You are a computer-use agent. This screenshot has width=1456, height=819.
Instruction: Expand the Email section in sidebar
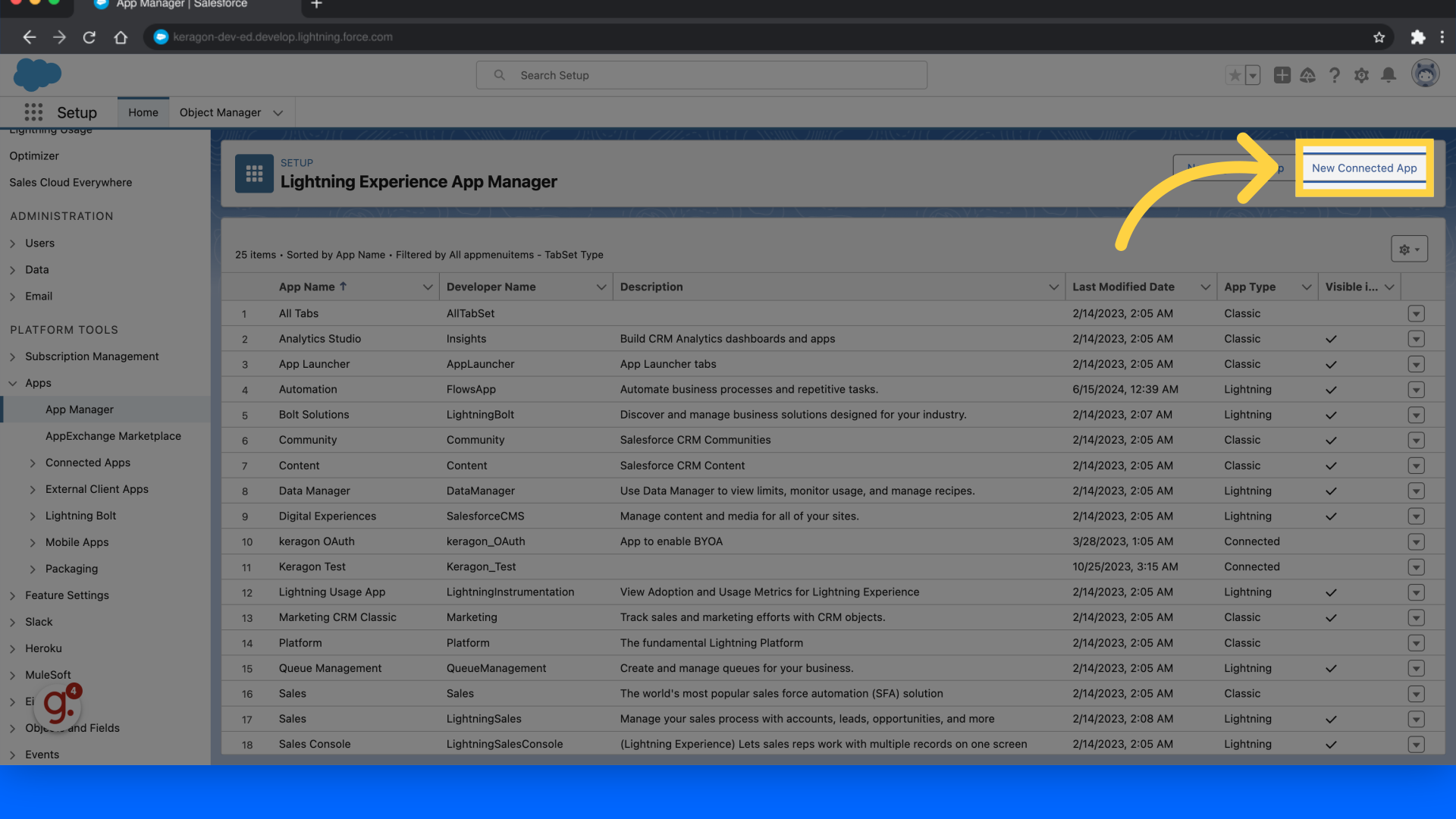[13, 297]
